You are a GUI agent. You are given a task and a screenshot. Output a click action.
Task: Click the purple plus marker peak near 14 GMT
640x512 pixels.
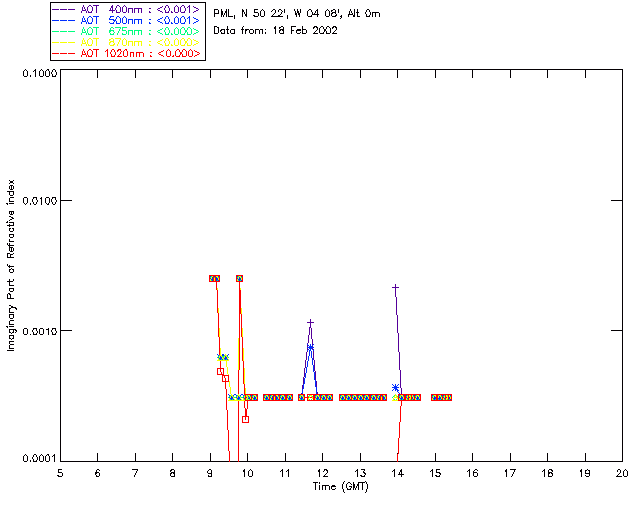[395, 288]
